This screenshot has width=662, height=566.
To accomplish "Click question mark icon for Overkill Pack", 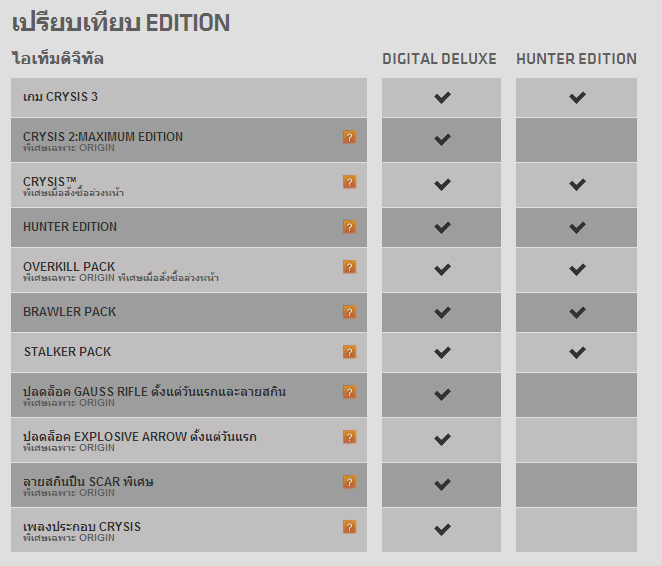I will [349, 267].
